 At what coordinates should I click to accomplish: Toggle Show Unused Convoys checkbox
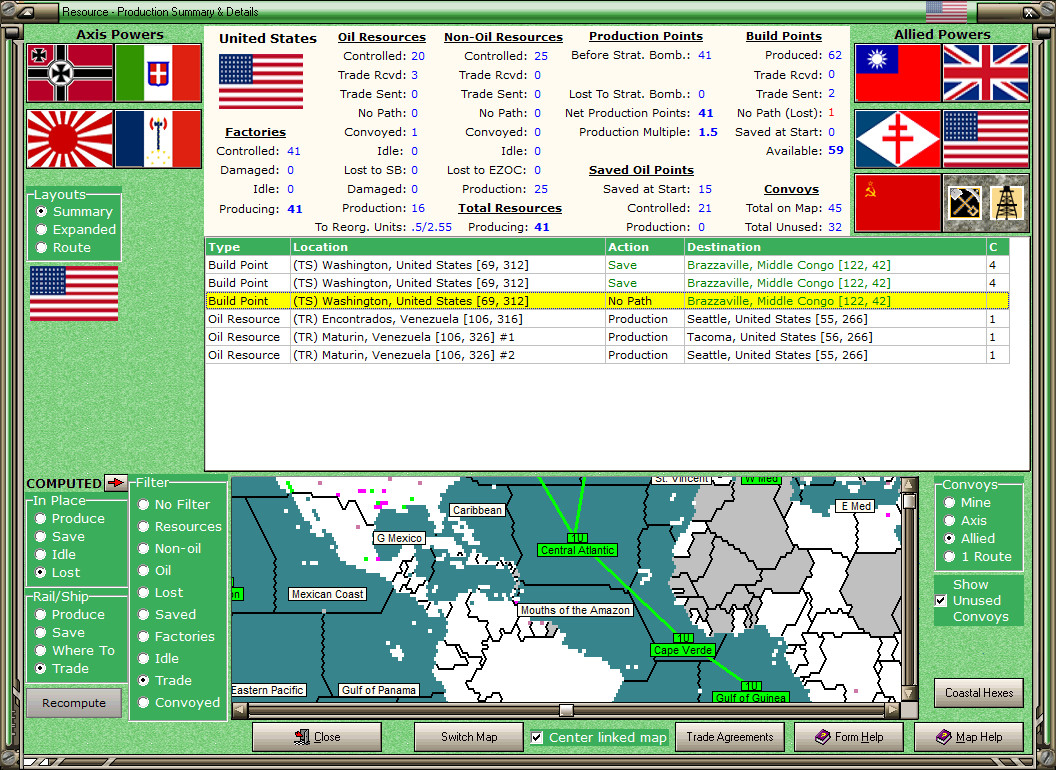(x=942, y=600)
